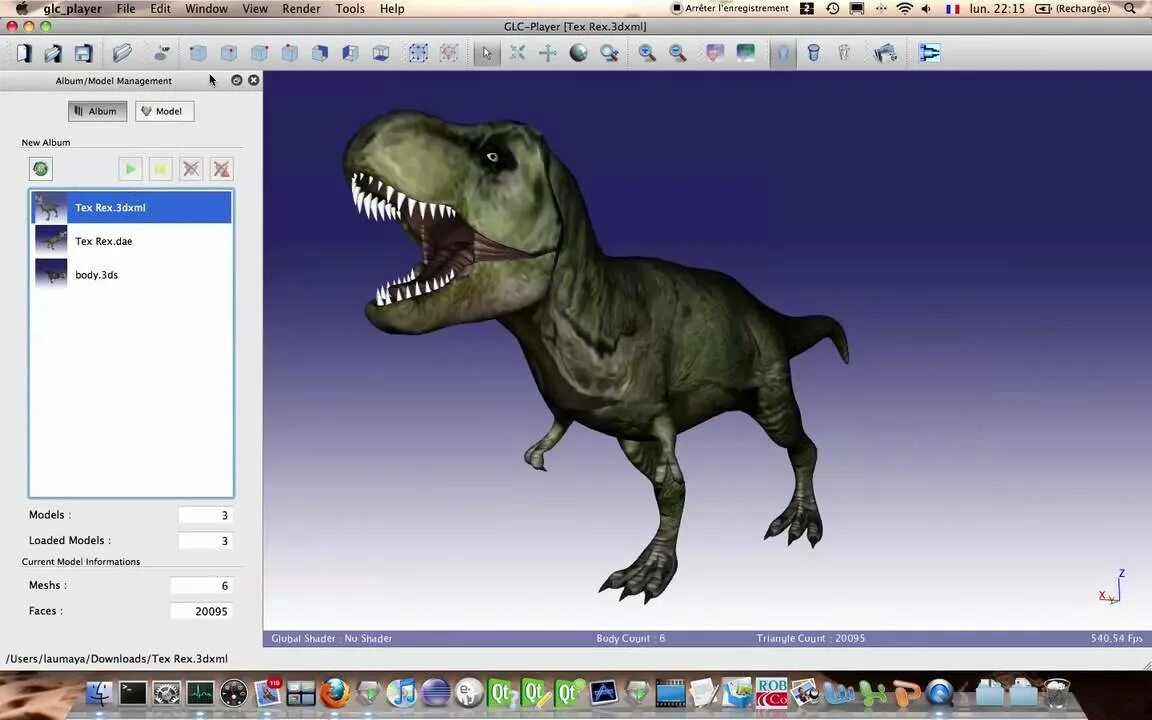Take a snapshot with the camera icon
The image size is (1152, 720).
885,53
